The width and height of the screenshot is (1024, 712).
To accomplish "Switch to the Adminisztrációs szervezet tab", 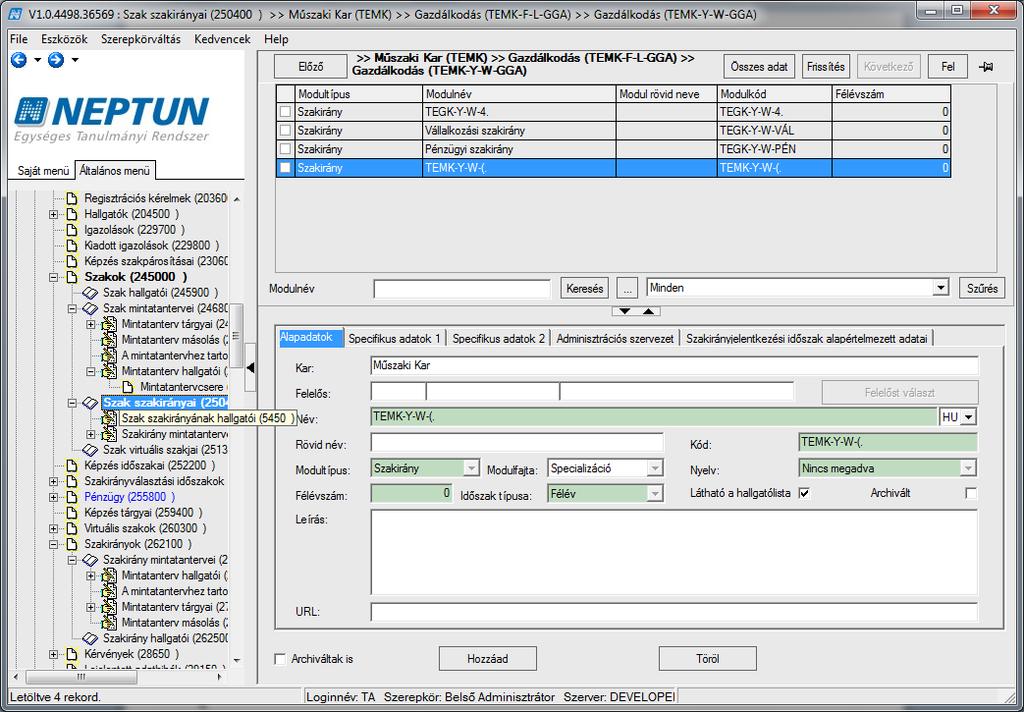I will pyautogui.click(x=615, y=338).
